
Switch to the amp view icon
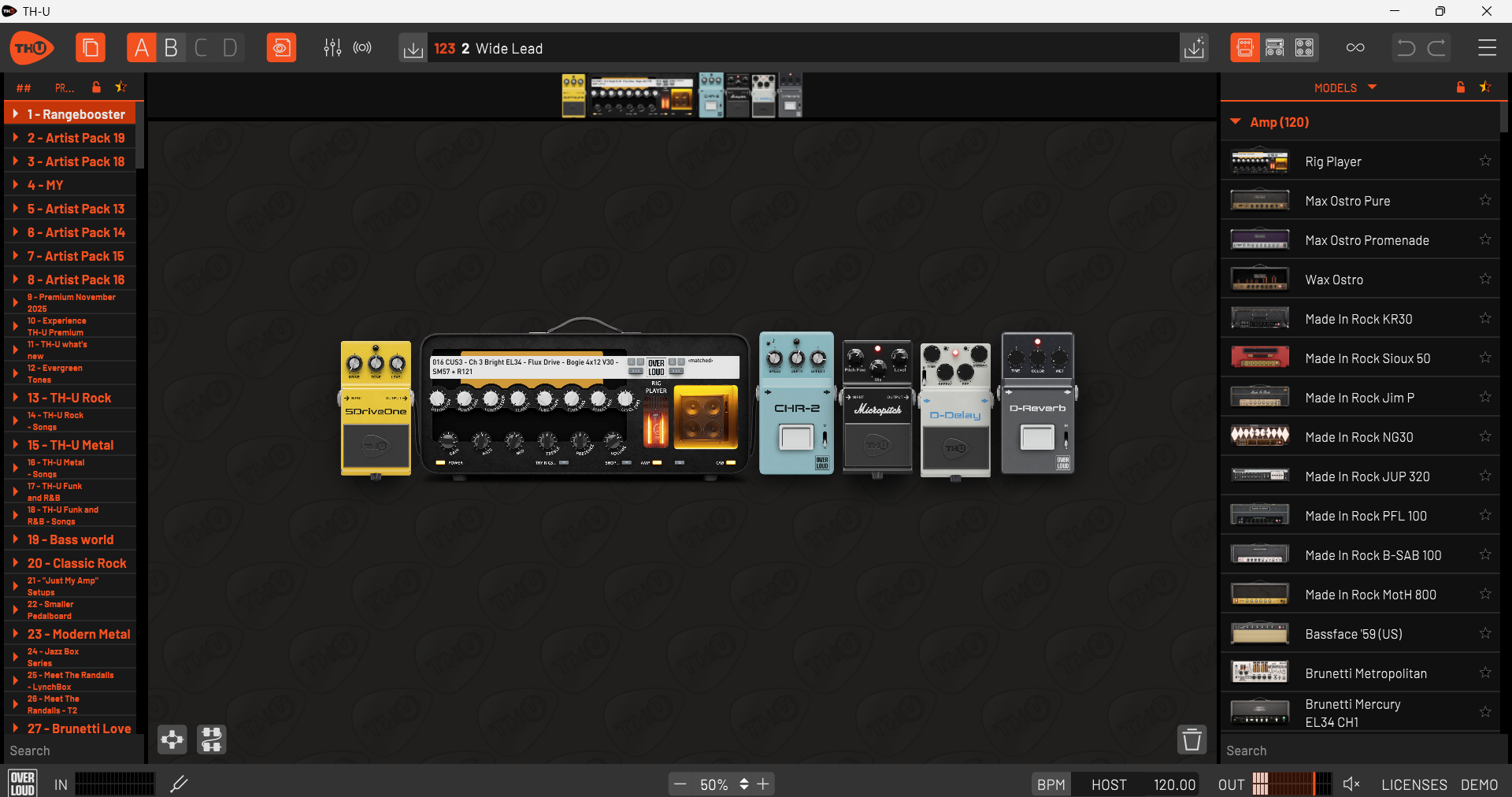pos(1275,48)
